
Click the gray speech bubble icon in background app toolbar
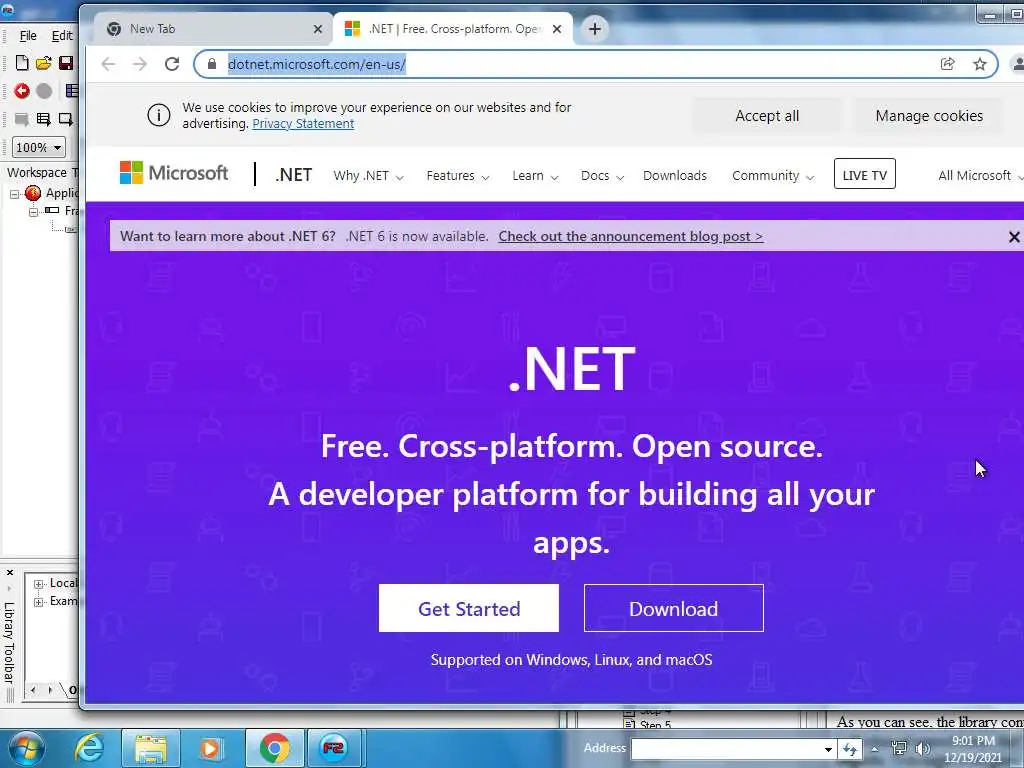(22, 119)
